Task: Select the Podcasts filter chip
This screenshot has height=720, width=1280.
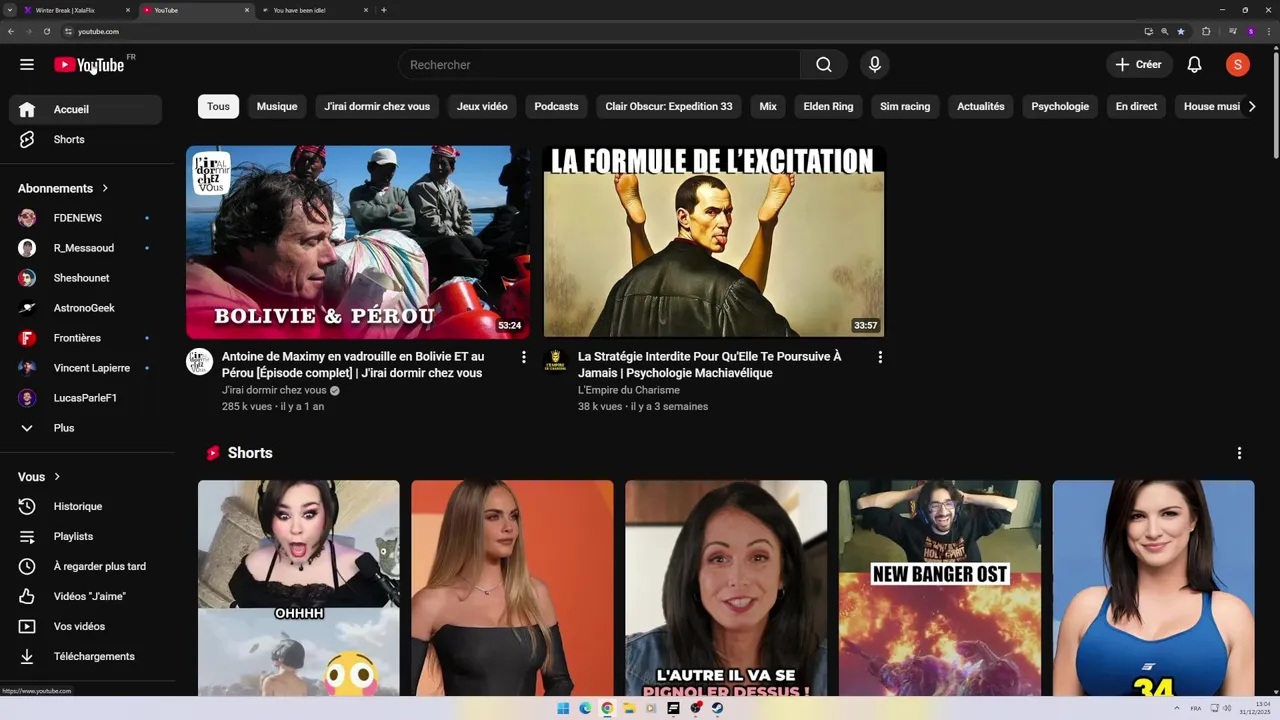Action: tap(556, 106)
